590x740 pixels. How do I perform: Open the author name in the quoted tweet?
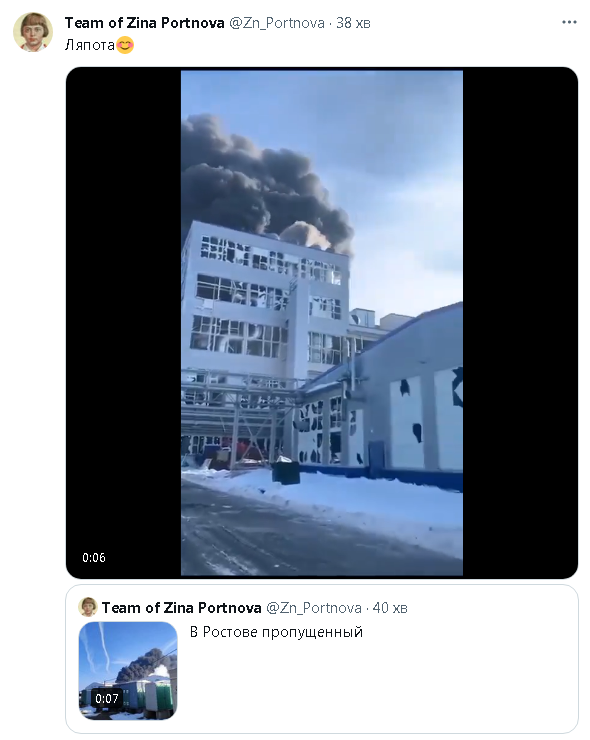pyautogui.click(x=182, y=607)
